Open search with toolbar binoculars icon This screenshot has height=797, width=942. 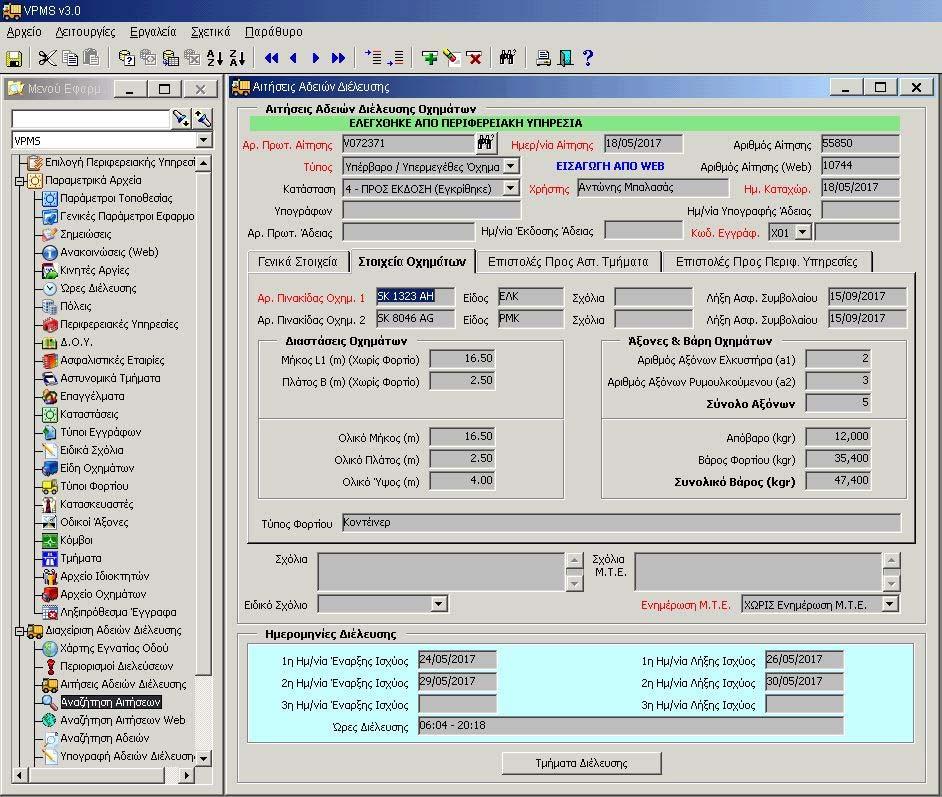click(x=508, y=58)
